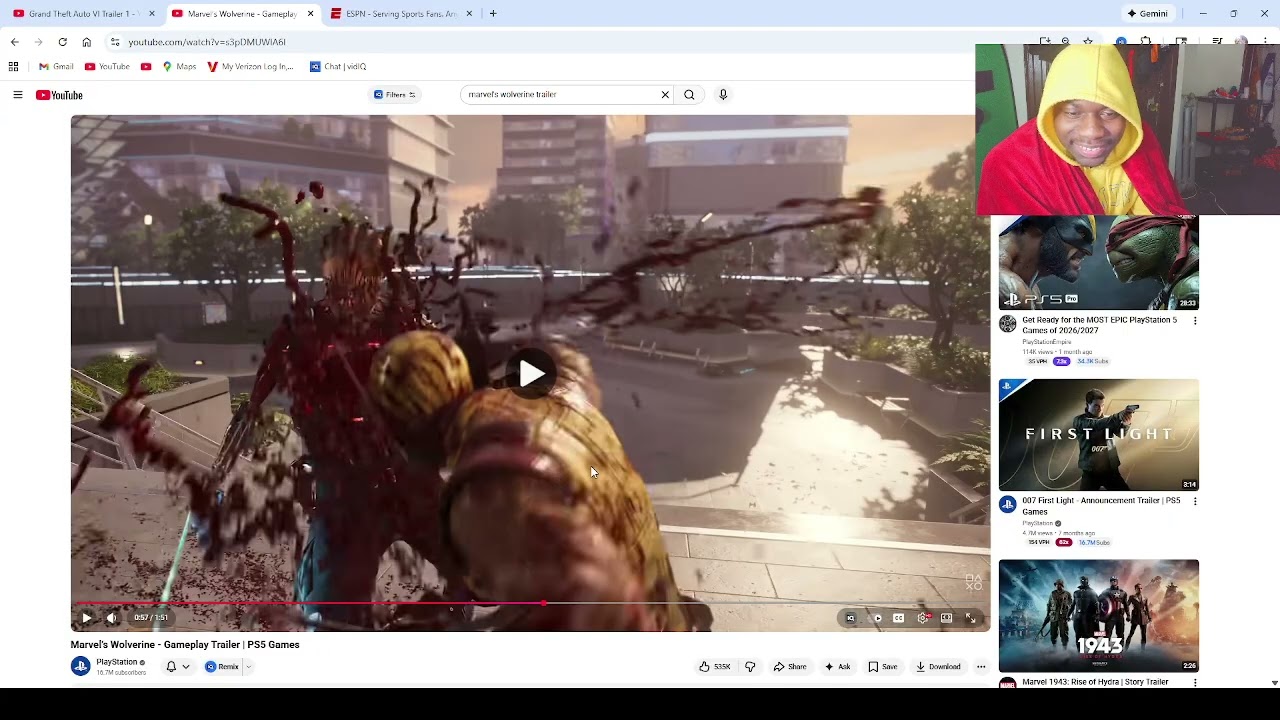1280x720 pixels.
Task: Open options menu for Marvel 1943 video
Action: [1194, 682]
